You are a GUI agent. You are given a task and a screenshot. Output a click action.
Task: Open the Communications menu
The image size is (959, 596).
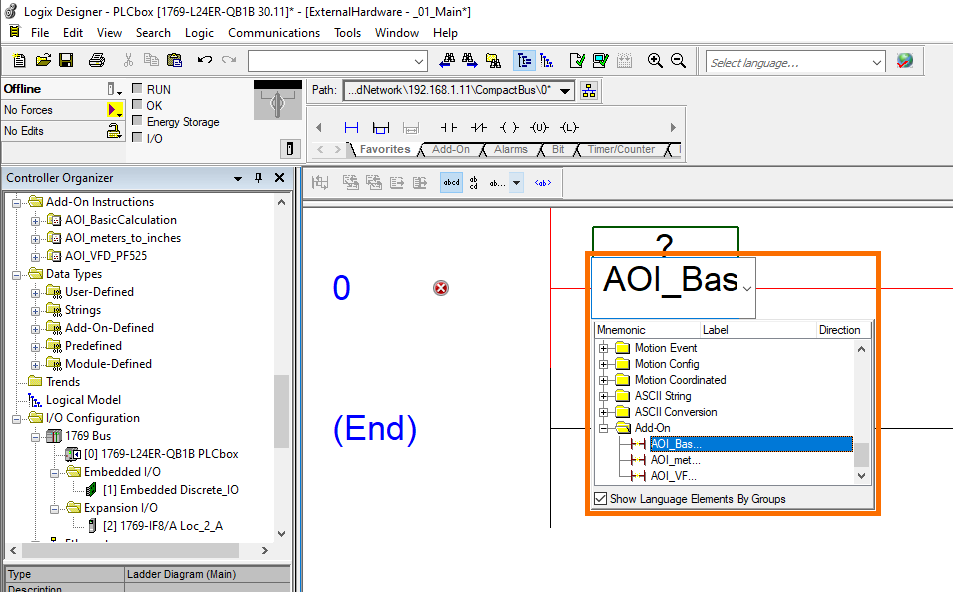(274, 32)
